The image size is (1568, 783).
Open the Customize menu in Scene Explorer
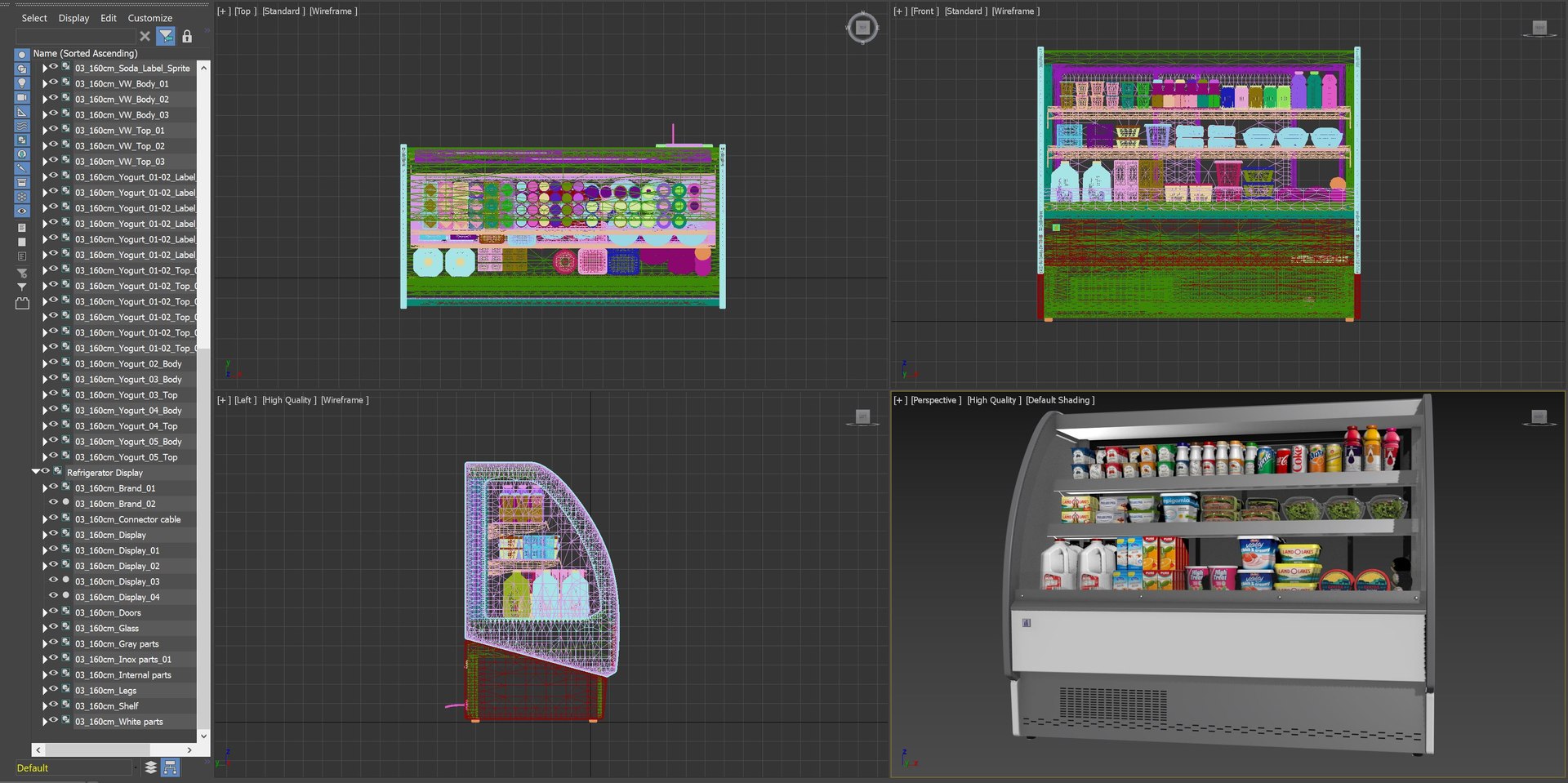[x=150, y=18]
